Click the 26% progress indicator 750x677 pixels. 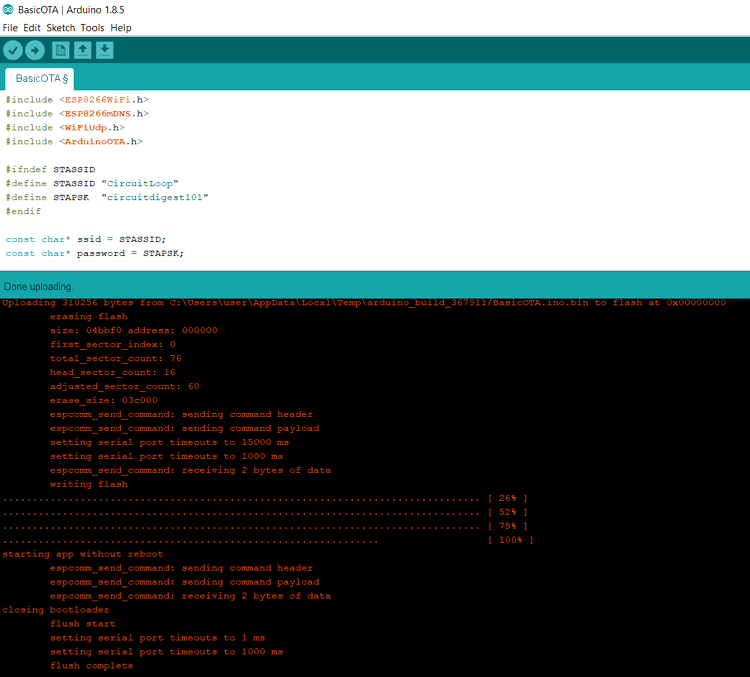507,498
